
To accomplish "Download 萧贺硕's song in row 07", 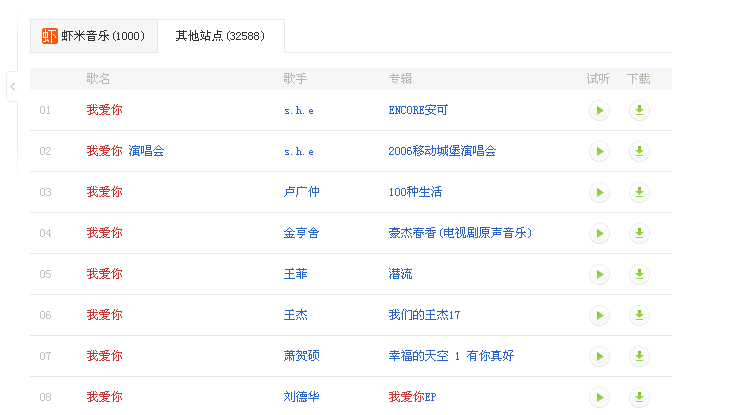I will coord(639,357).
